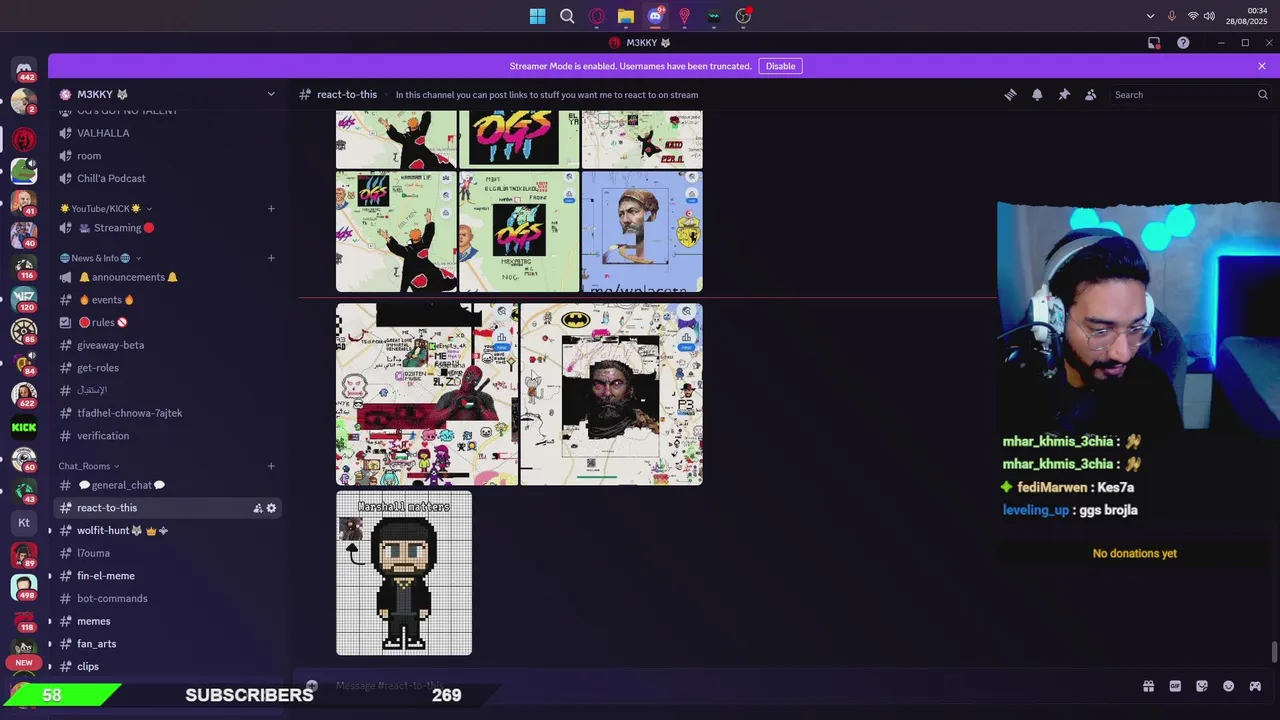This screenshot has height=720, width=1280.
Task: Add channel to News & Info category
Action: point(271,258)
